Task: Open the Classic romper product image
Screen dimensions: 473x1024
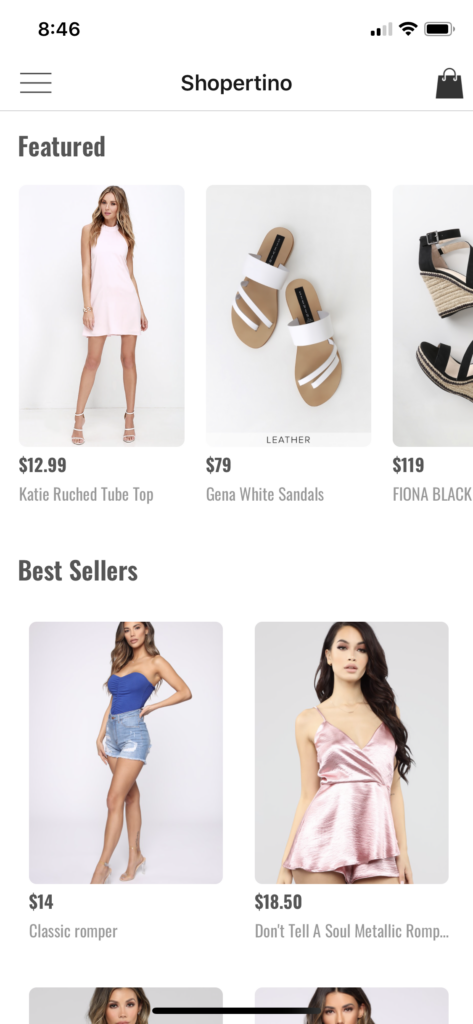Action: point(125,752)
